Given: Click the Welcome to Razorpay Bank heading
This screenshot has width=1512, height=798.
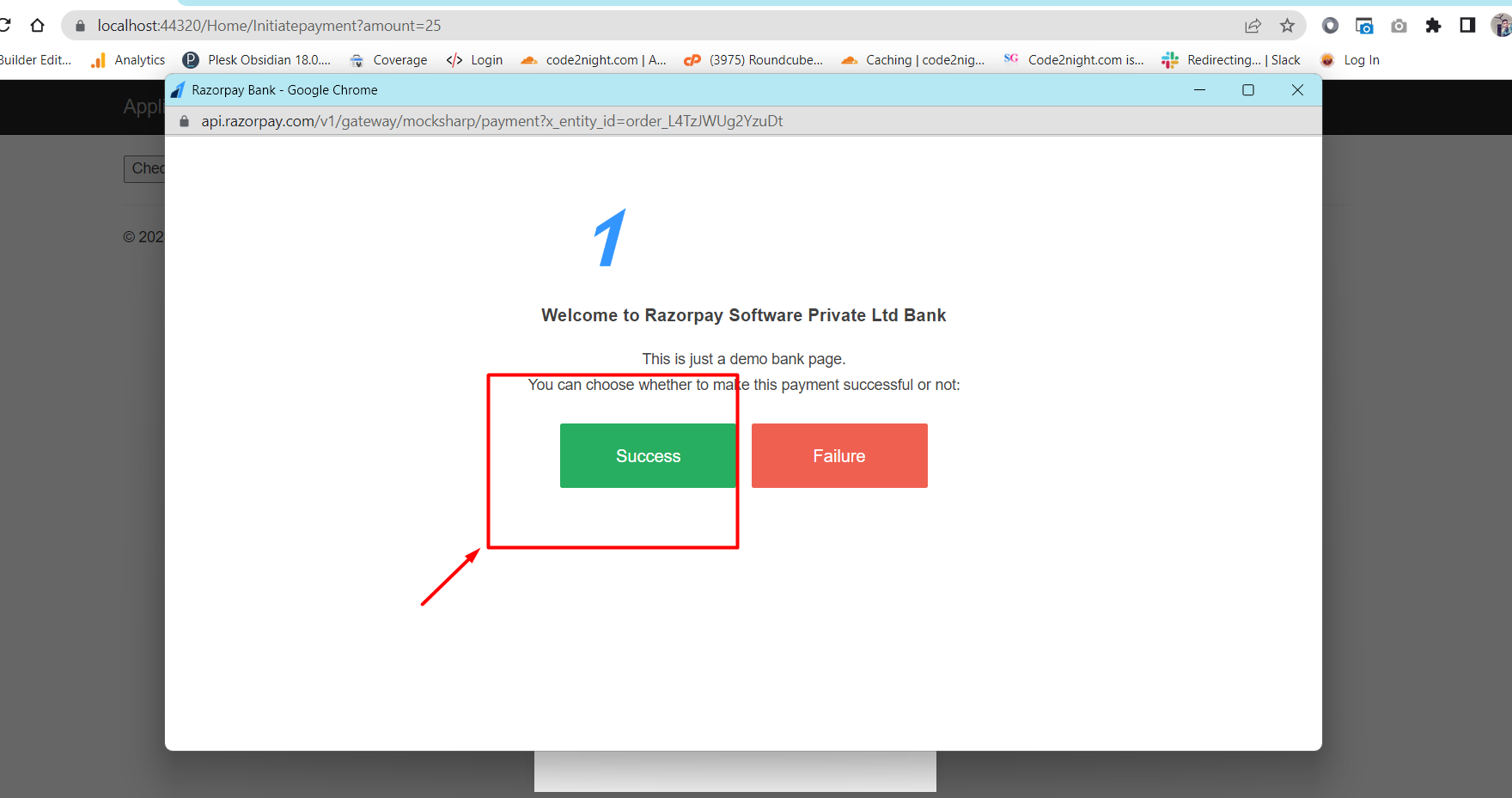Looking at the screenshot, I should (744, 315).
